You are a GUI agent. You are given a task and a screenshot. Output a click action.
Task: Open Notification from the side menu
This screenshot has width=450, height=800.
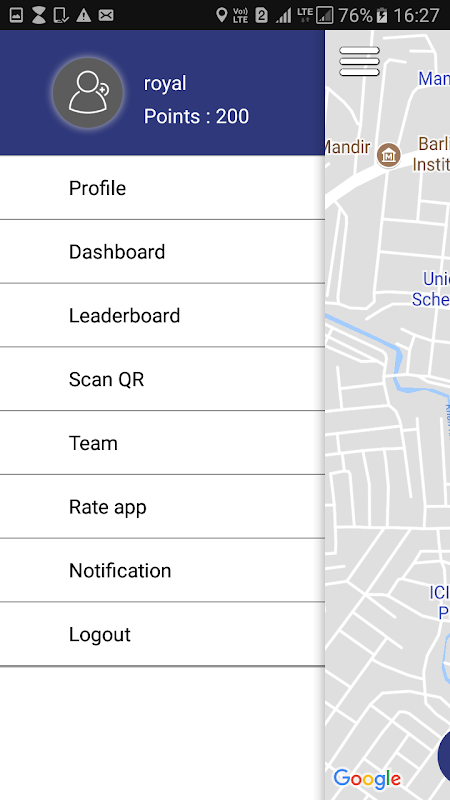[162, 570]
